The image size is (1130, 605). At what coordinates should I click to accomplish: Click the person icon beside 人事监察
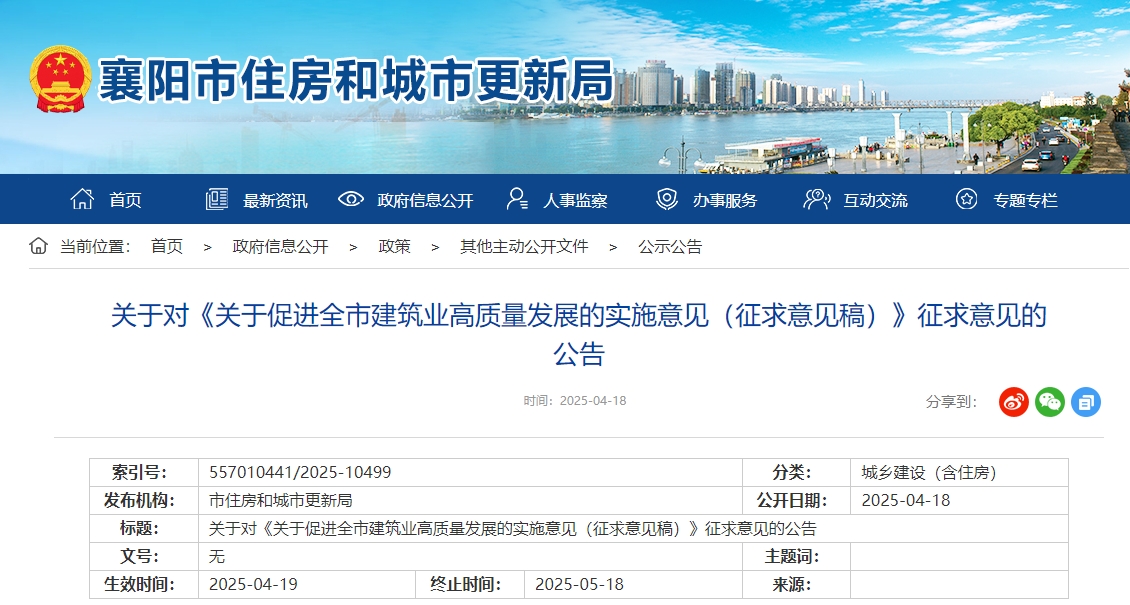pos(517,199)
